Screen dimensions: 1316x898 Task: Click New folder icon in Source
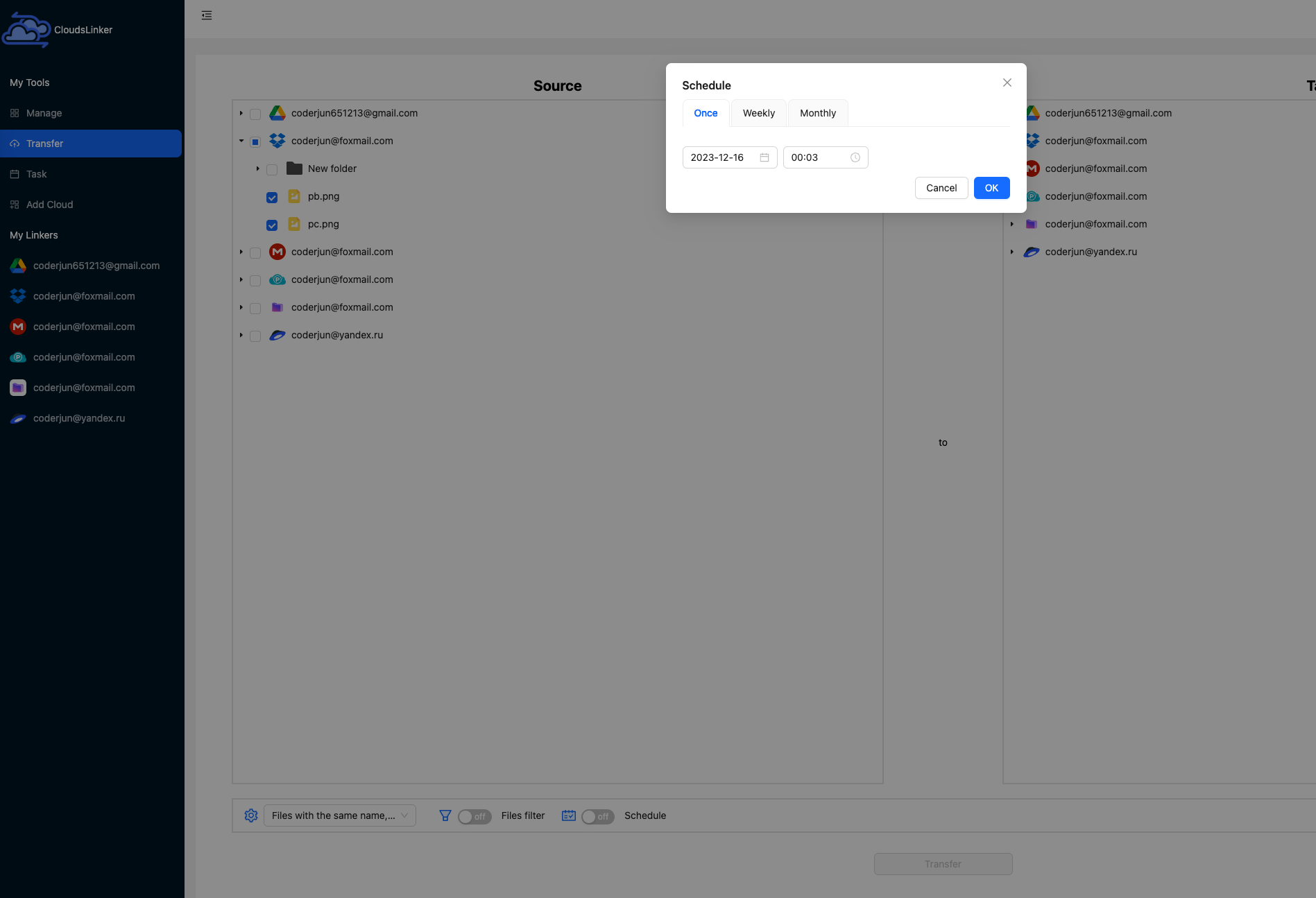pos(294,169)
